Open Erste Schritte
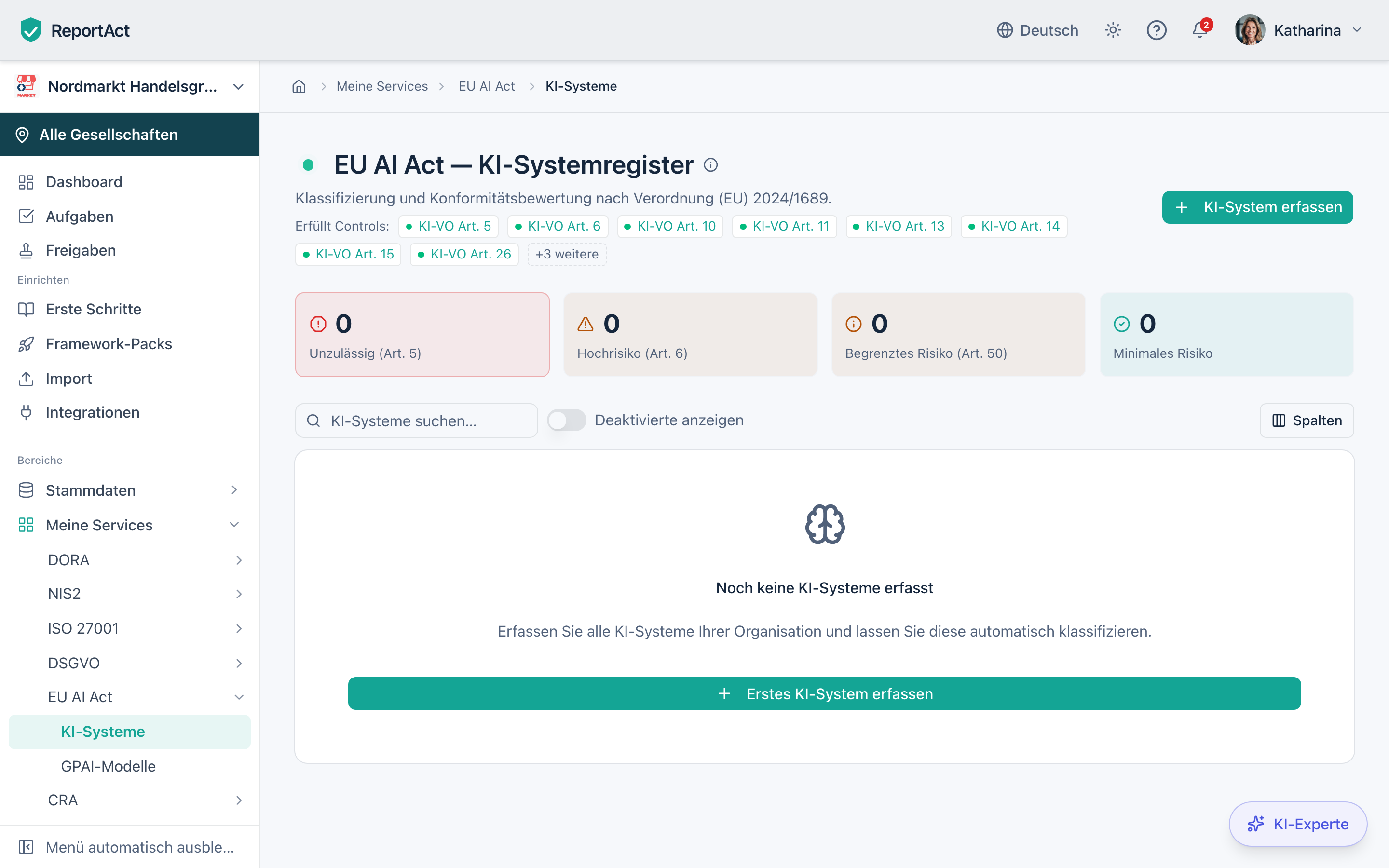The height and width of the screenshot is (868, 1389). [x=130, y=309]
